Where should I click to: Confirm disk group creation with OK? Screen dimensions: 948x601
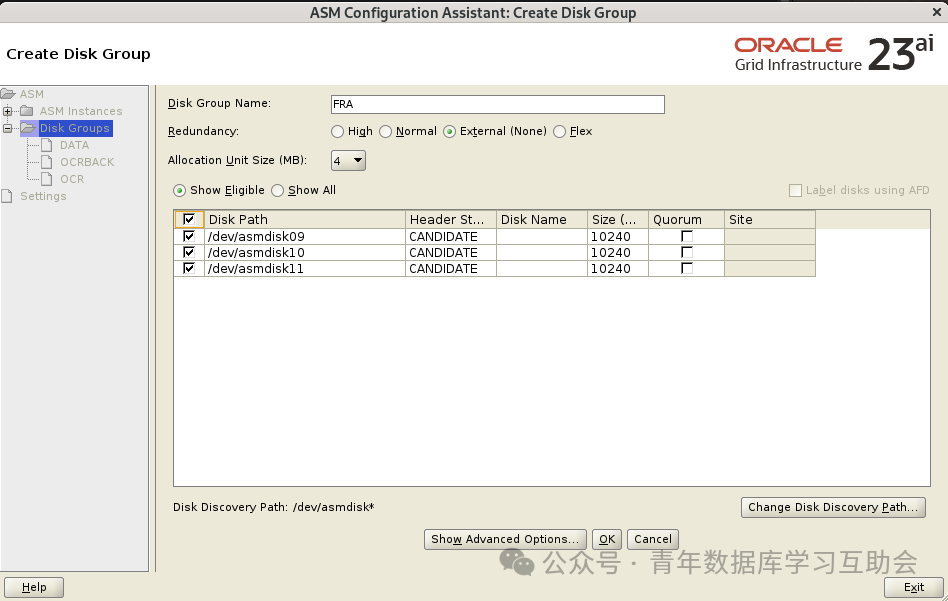606,539
